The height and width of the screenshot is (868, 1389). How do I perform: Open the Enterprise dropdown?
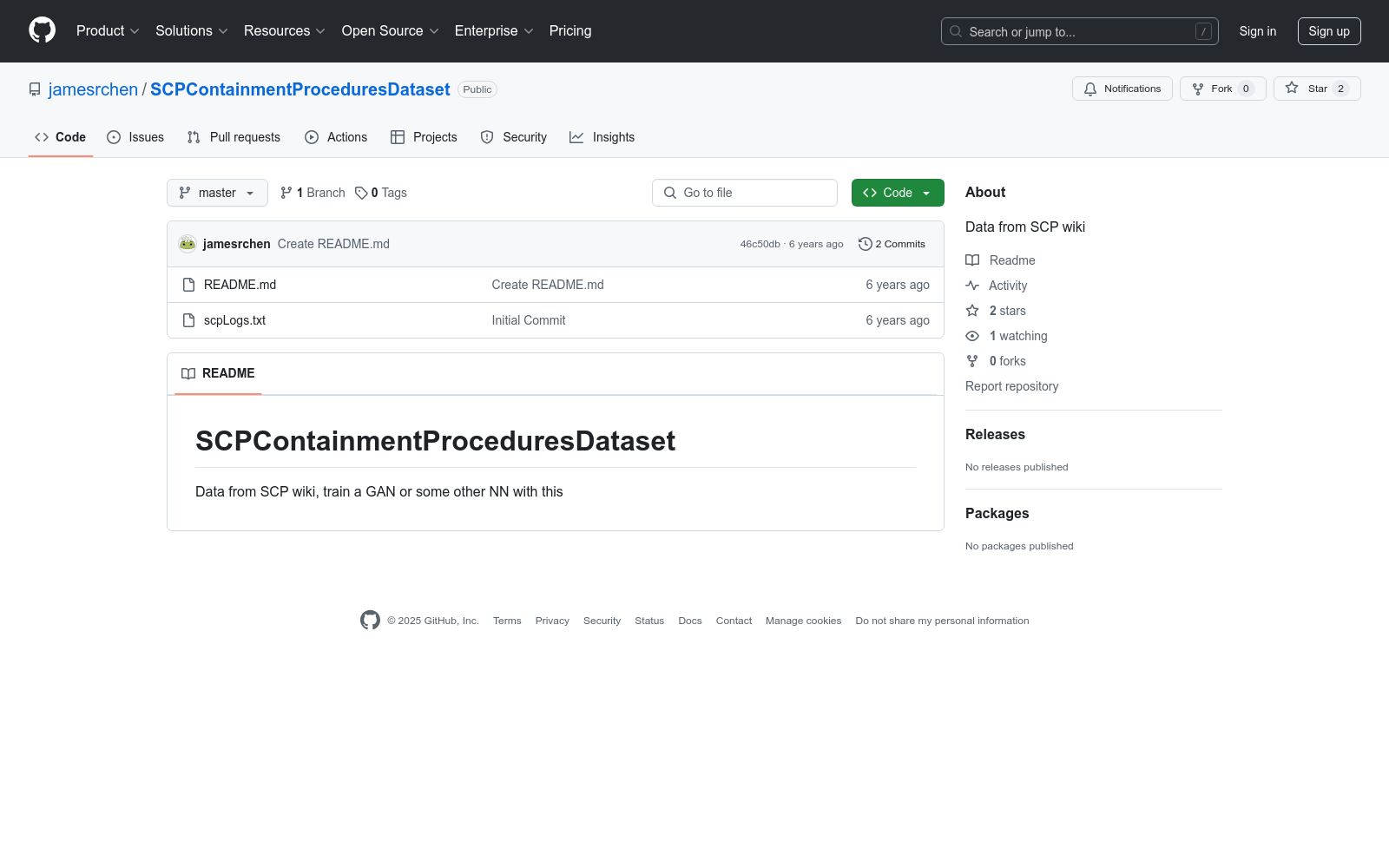coord(494,31)
